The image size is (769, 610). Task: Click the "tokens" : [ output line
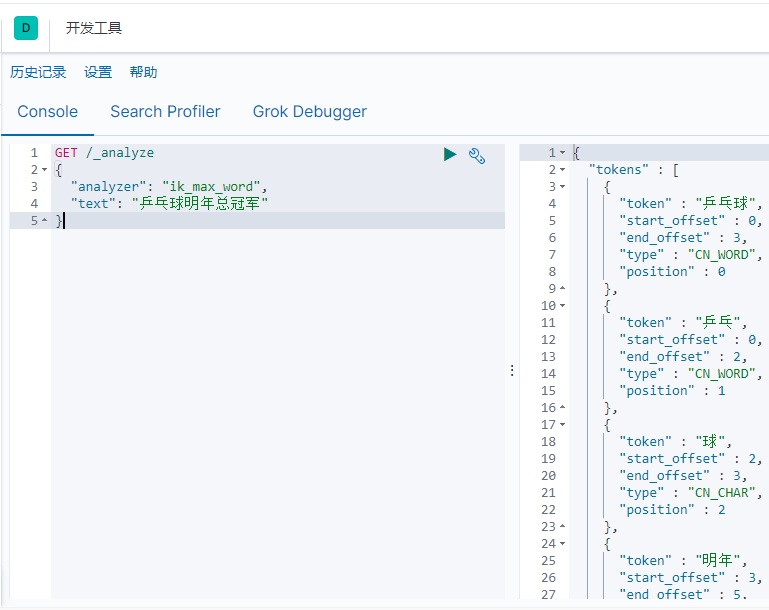coord(634,170)
